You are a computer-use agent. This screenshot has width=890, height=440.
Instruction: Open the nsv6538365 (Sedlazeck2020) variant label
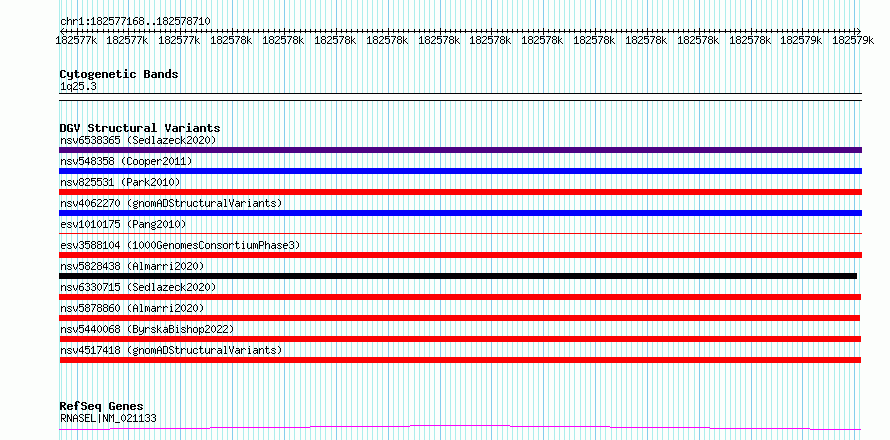click(x=138, y=140)
